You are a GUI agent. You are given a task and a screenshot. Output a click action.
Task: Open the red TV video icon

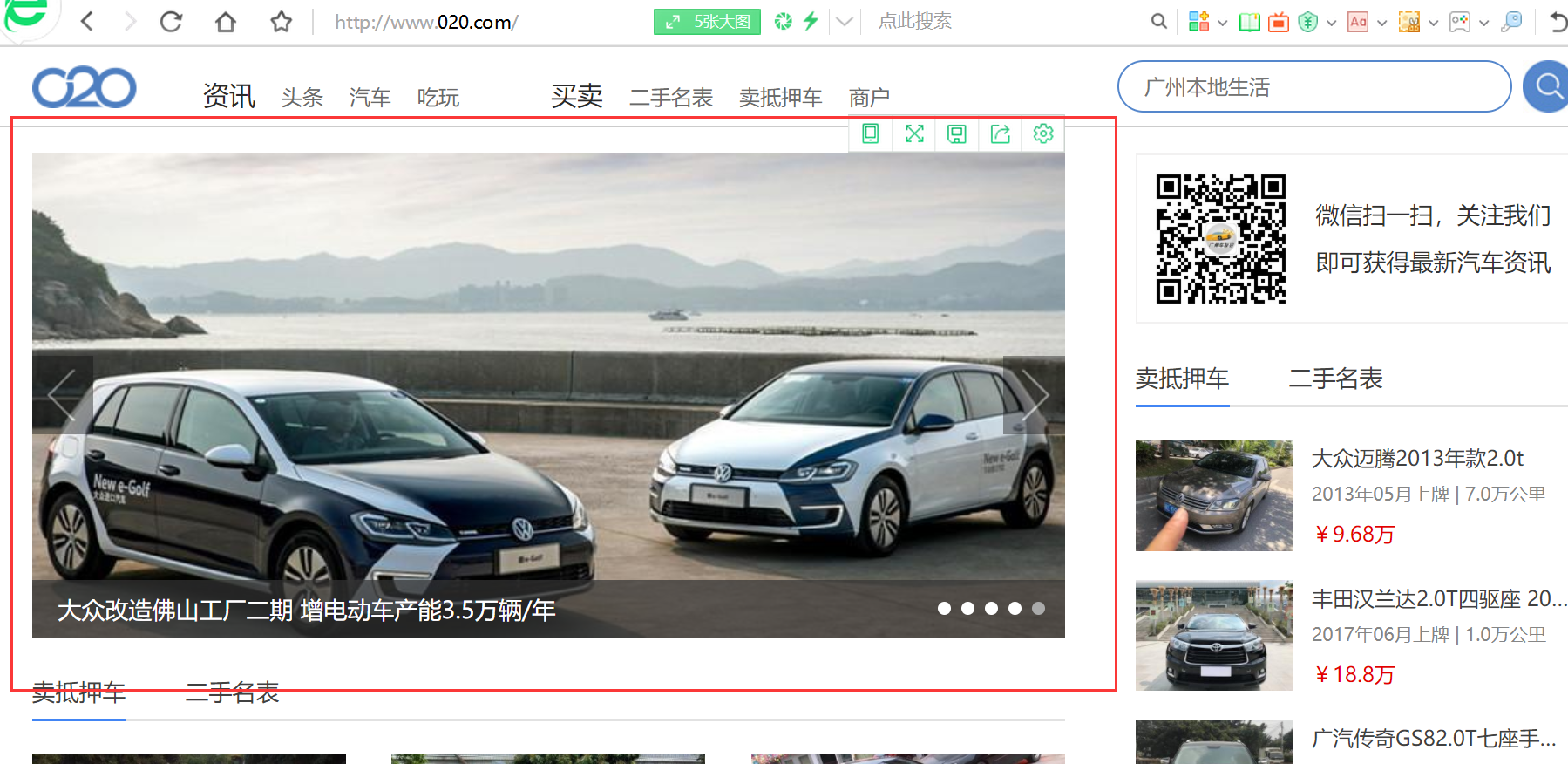(x=1279, y=22)
